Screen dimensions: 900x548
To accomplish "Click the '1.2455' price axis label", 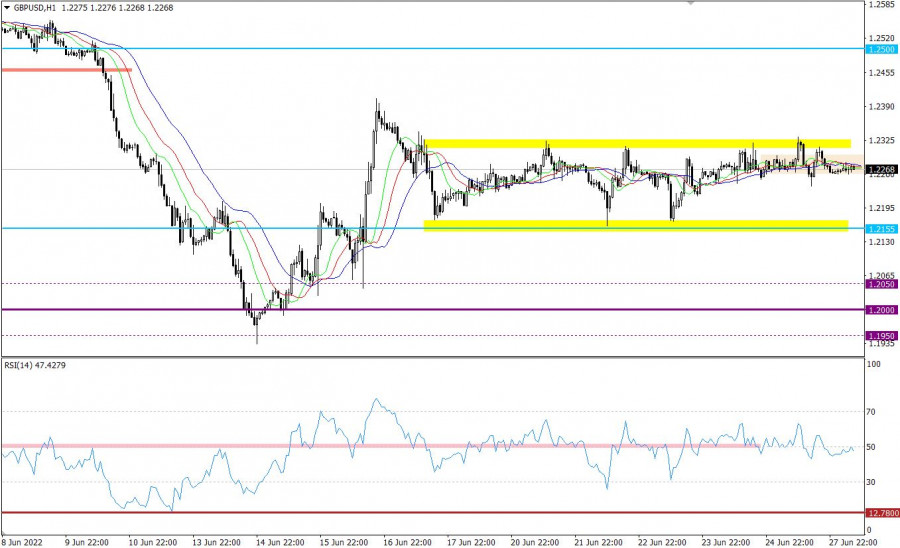I will (x=883, y=73).
